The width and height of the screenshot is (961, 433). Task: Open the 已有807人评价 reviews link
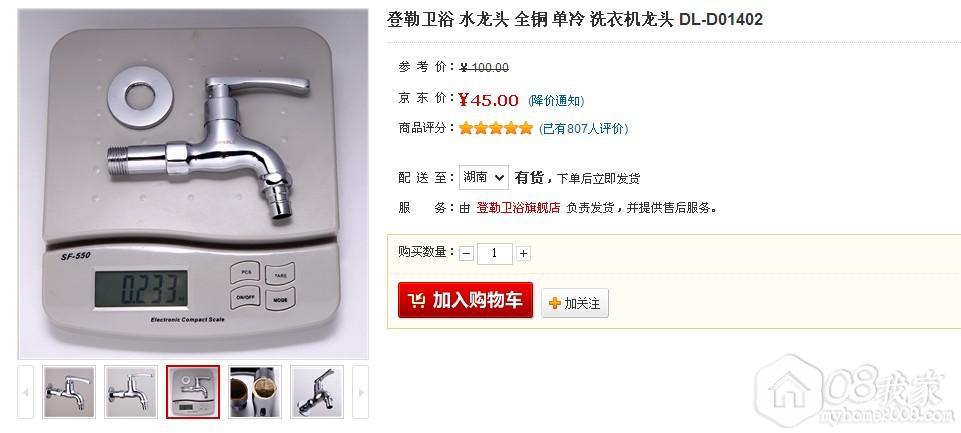point(583,129)
